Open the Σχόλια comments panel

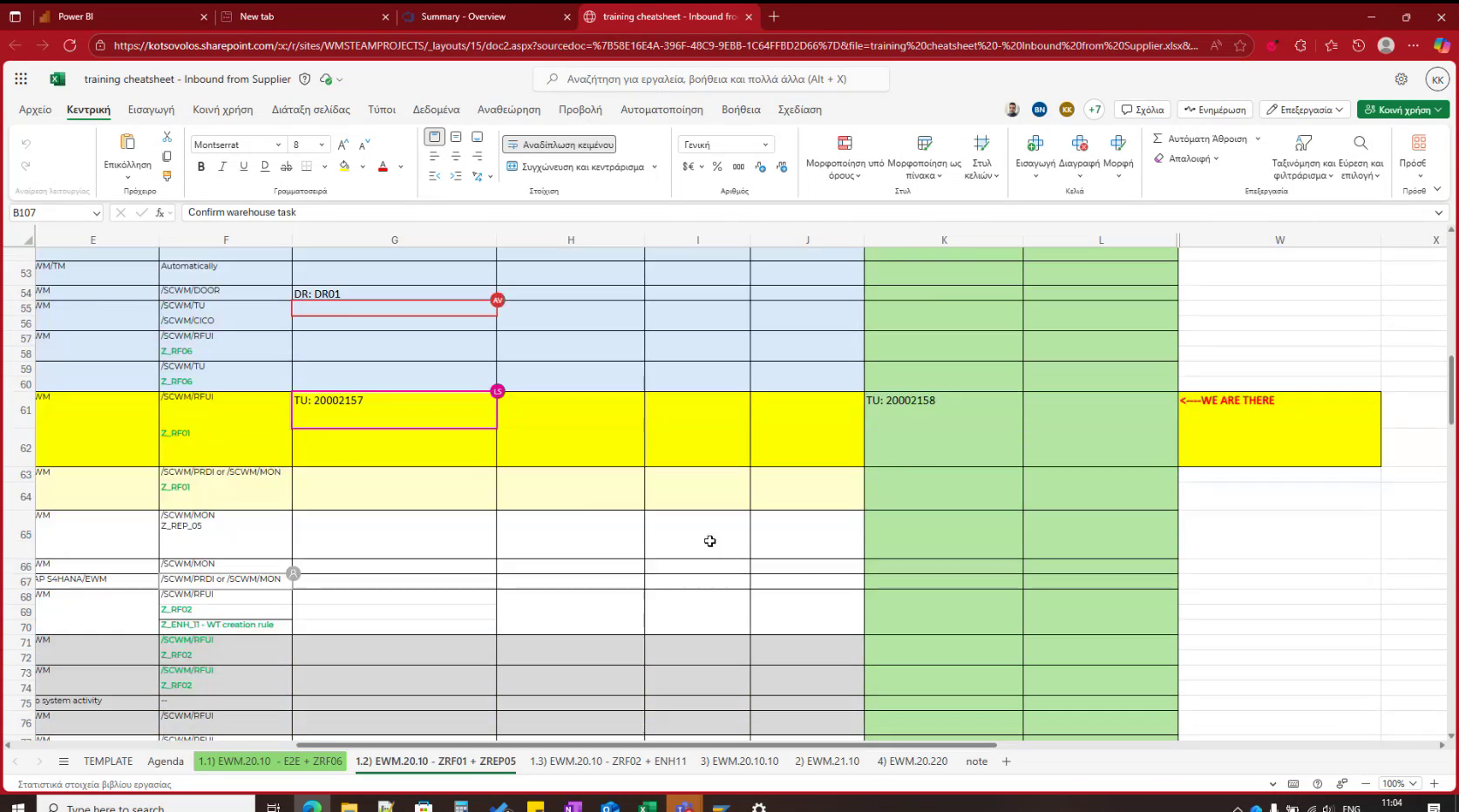click(1142, 110)
